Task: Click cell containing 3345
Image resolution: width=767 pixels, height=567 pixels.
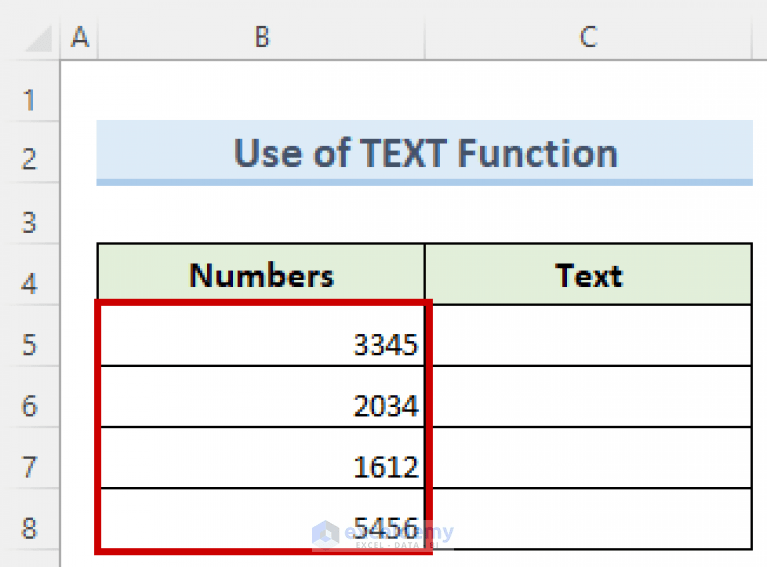Action: tap(262, 336)
